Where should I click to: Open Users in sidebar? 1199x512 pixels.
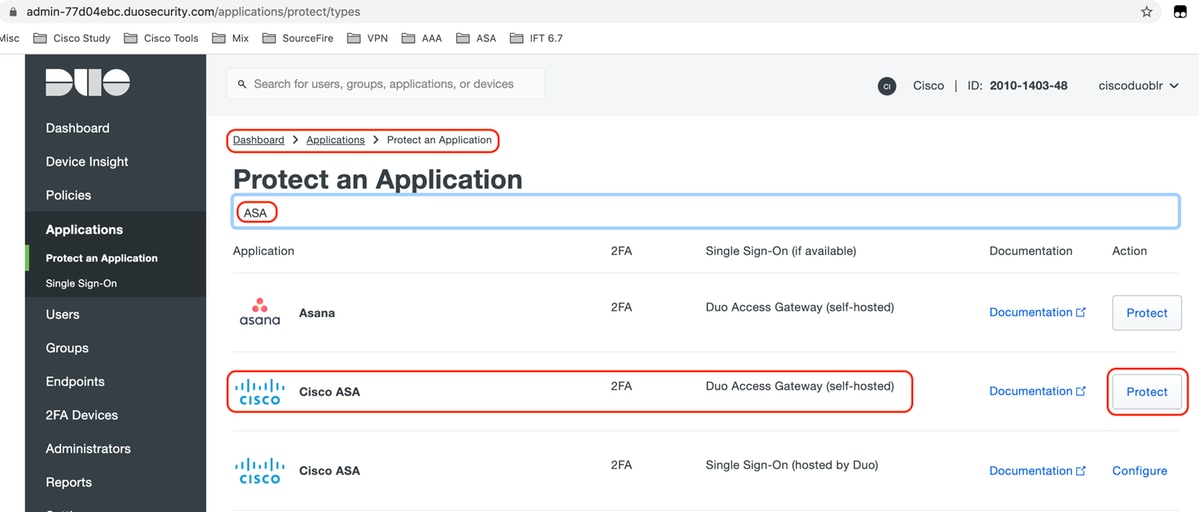[62, 315]
